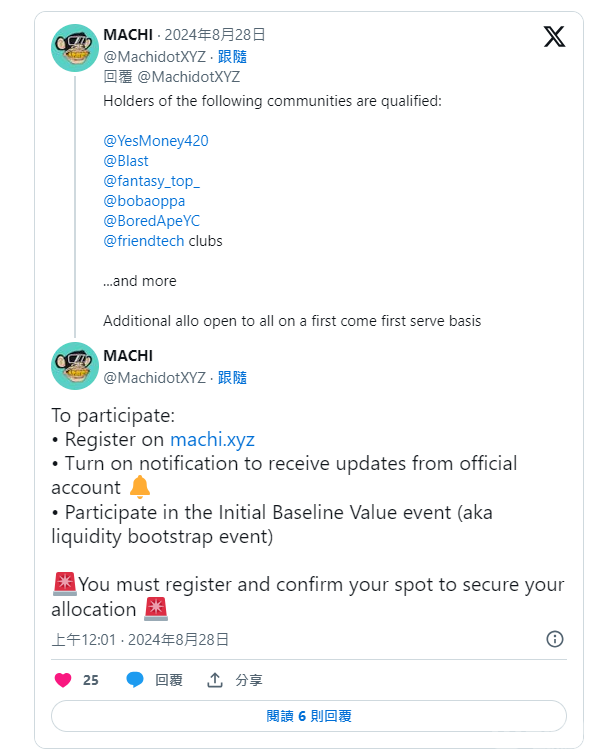Screen dimensions: 601x755
Task: Open the @fantasy_top_ mention
Action: (x=151, y=181)
